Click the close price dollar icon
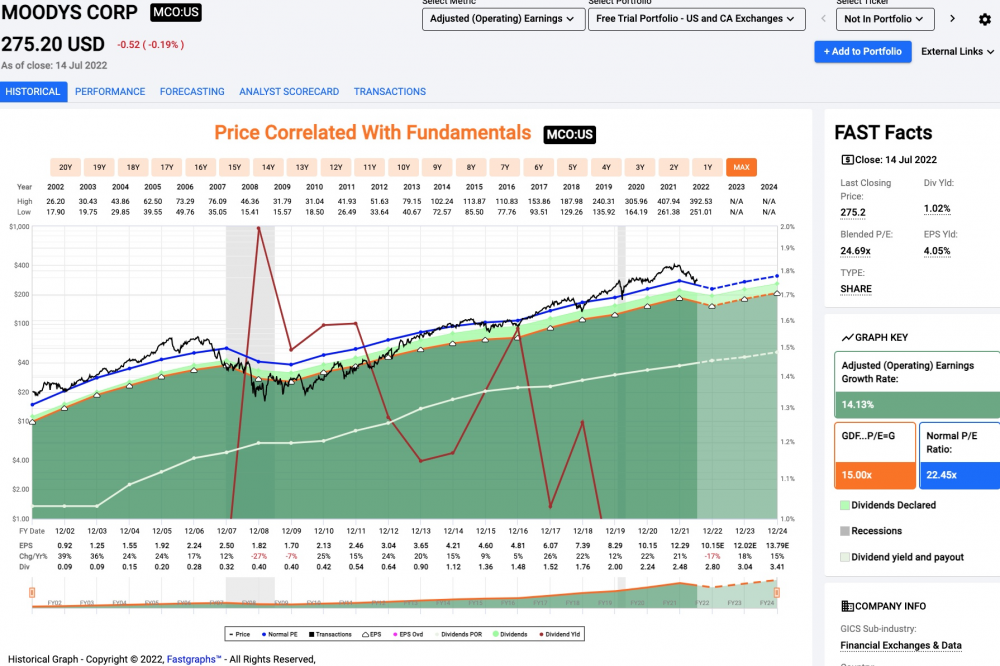 848,159
